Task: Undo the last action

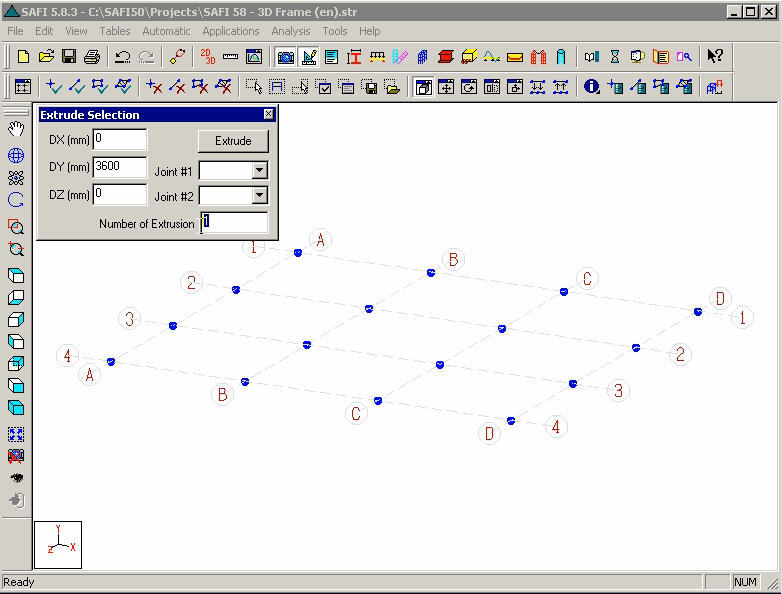Action: (x=122, y=56)
